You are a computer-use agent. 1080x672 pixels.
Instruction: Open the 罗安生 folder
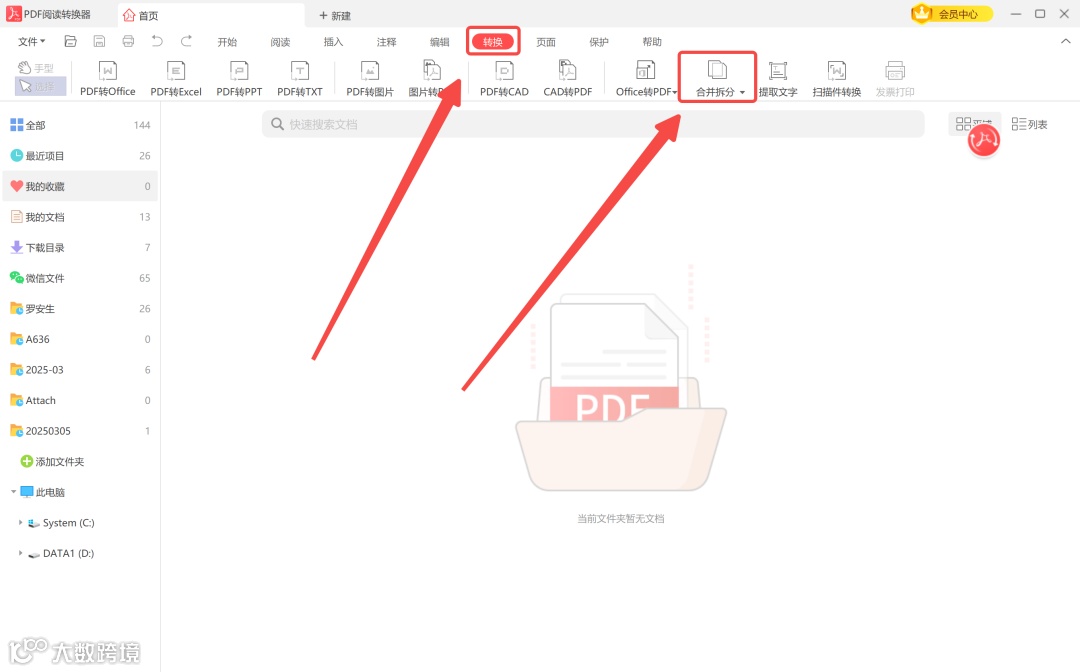click(80, 308)
